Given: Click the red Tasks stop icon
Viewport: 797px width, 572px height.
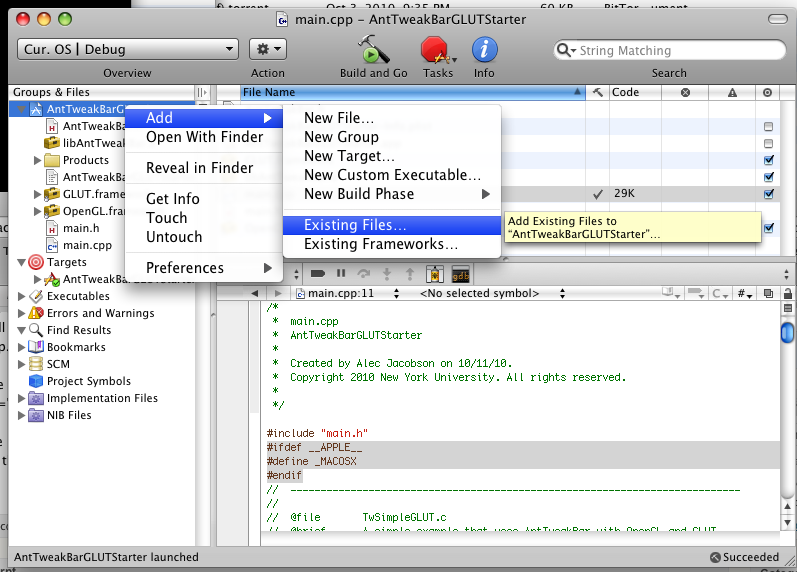Looking at the screenshot, I should [x=434, y=49].
